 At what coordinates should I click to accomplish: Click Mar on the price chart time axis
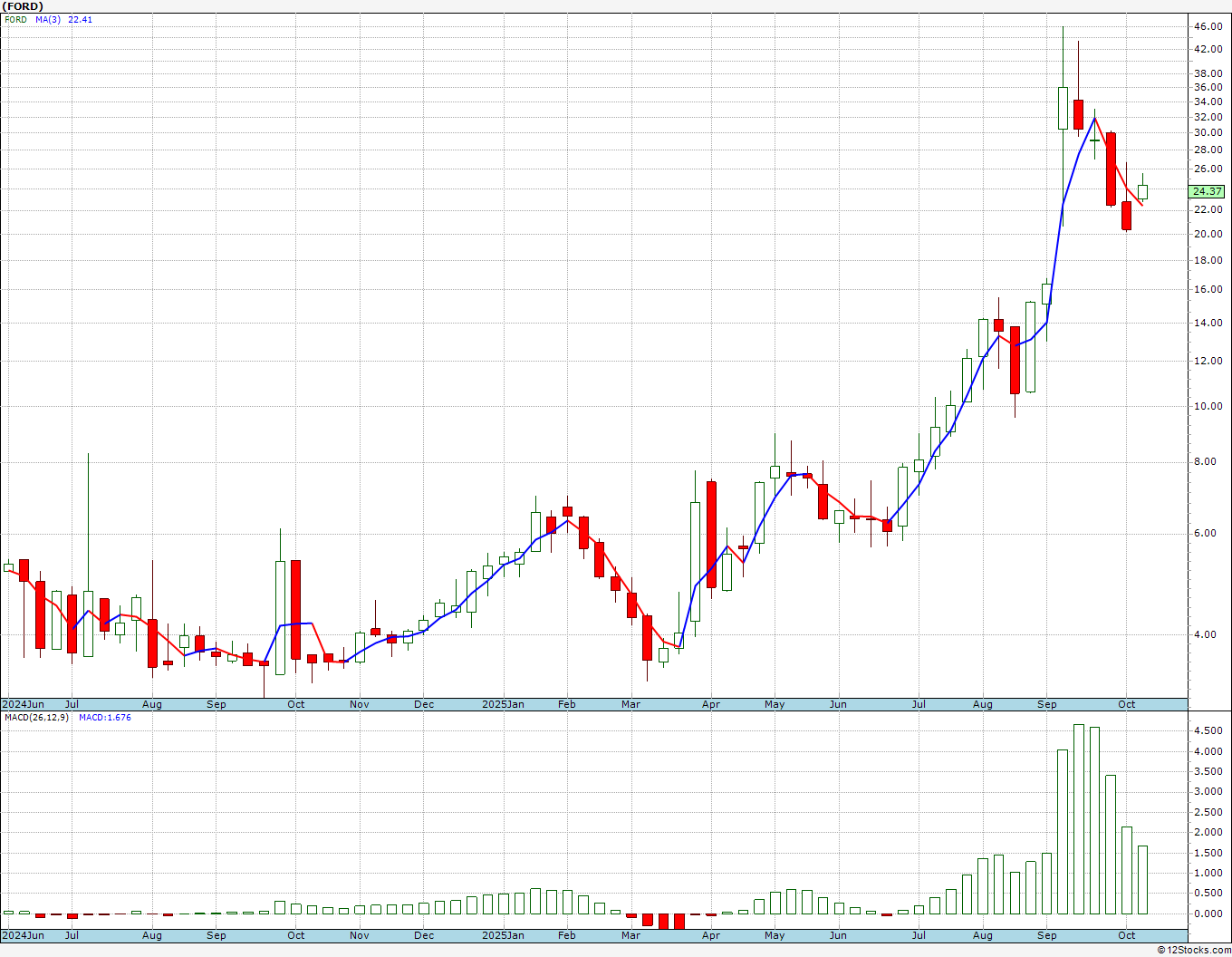coord(631,704)
